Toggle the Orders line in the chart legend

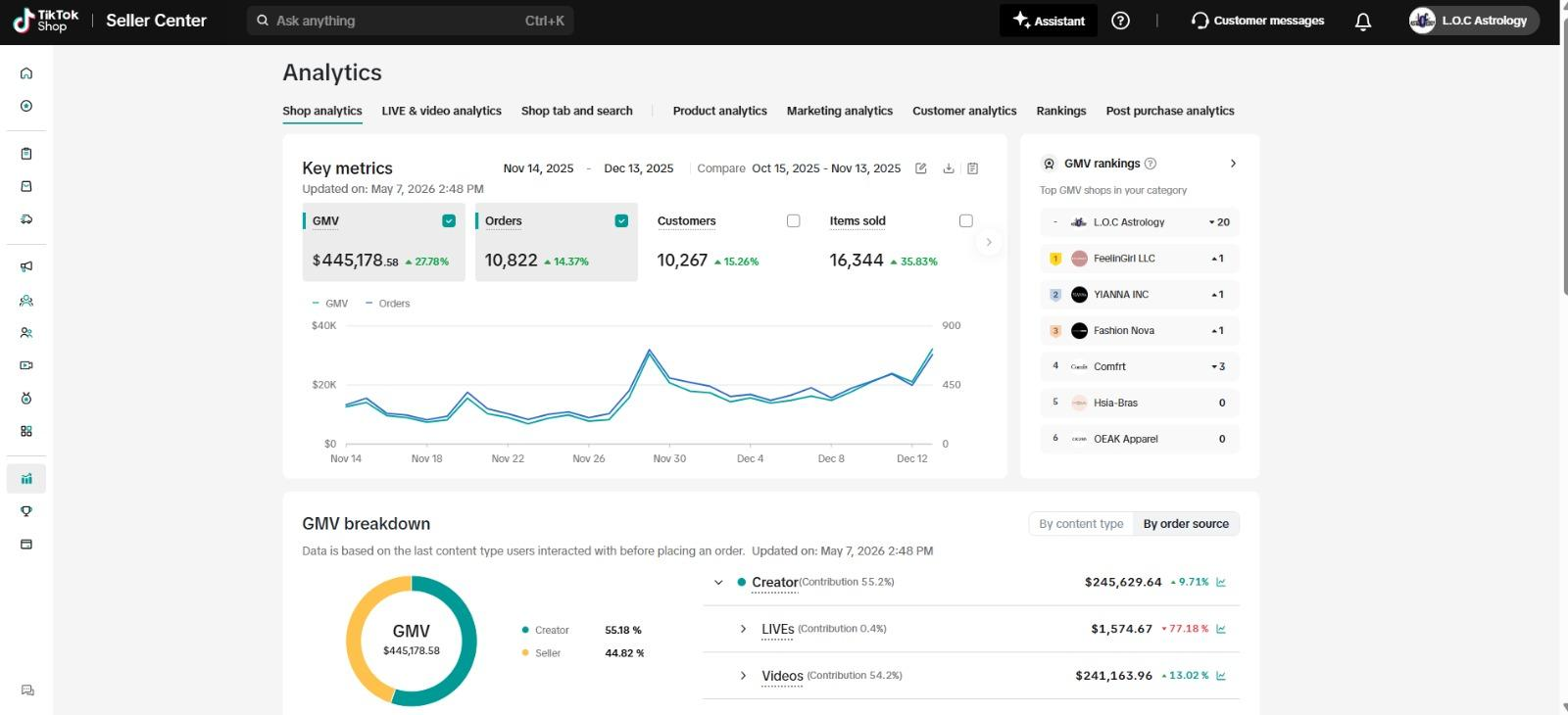tap(388, 304)
